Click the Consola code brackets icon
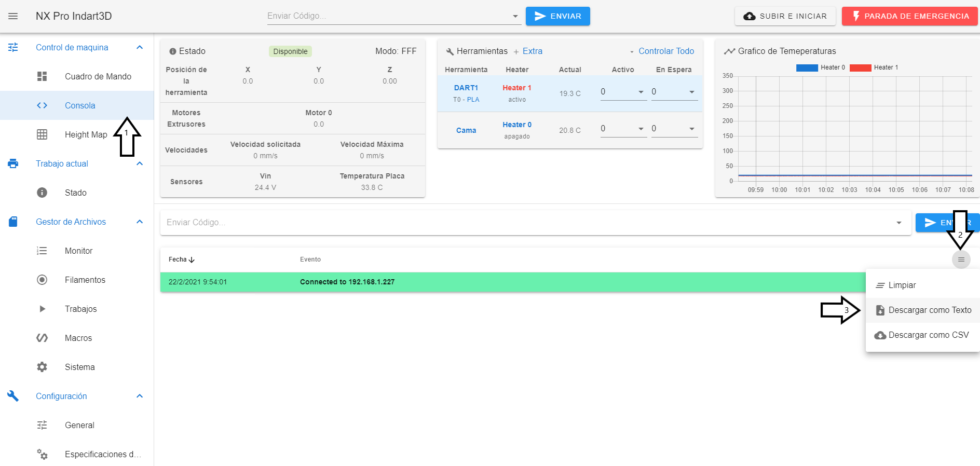 [x=42, y=106]
